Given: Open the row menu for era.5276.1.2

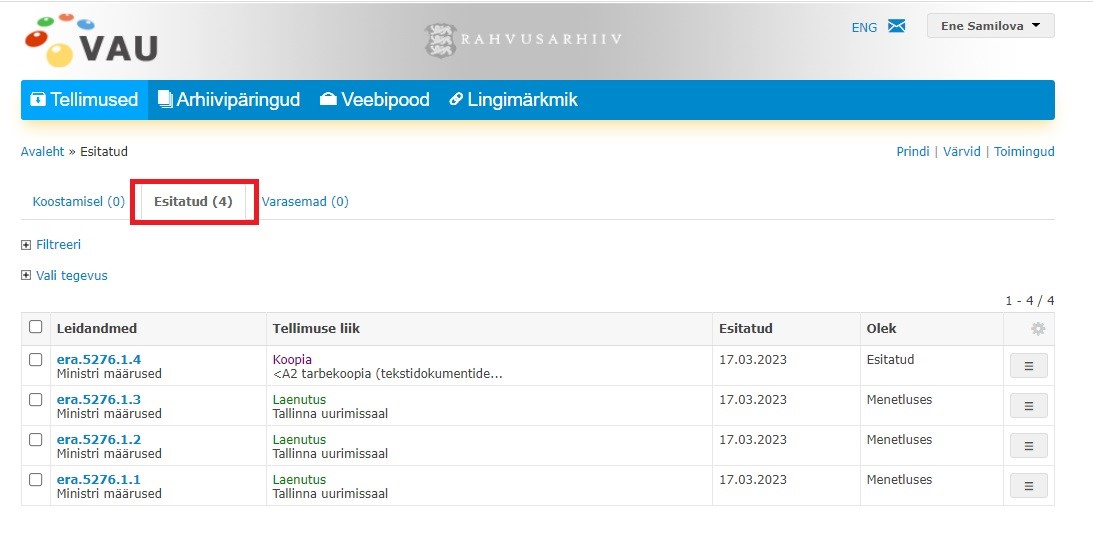Looking at the screenshot, I should (1028, 446).
